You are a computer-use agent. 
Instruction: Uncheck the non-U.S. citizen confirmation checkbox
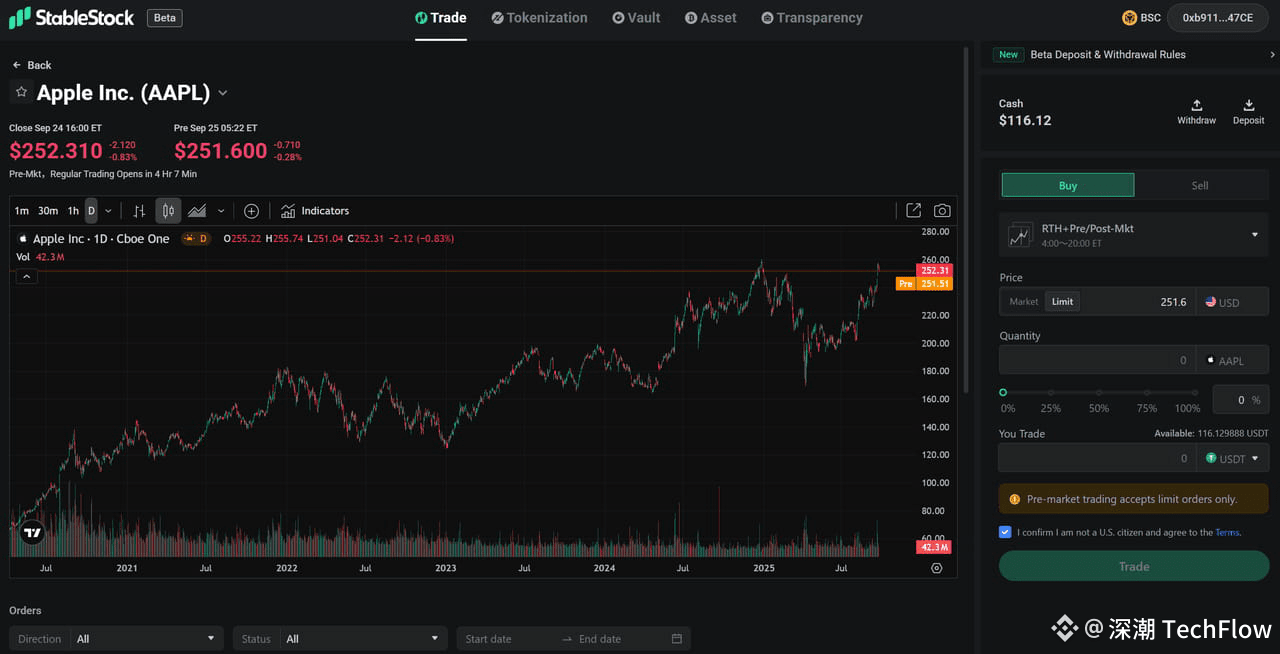1005,532
